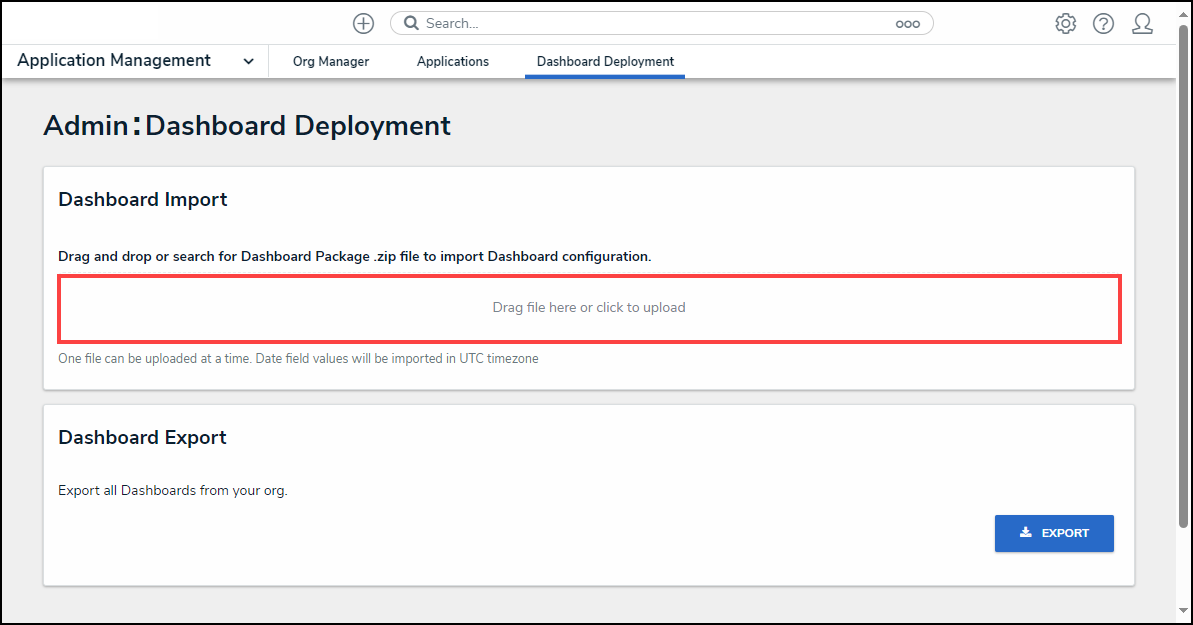Click the download arrow icon on Export
The height and width of the screenshot is (625, 1193).
pyautogui.click(x=1025, y=533)
